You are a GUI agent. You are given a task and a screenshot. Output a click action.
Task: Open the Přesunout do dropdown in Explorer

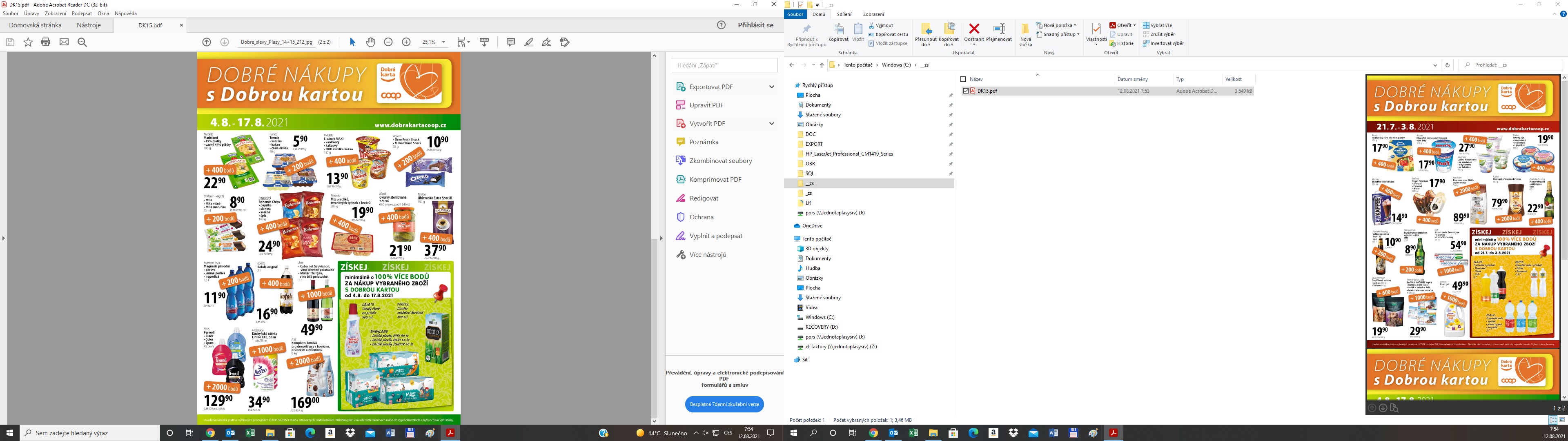click(x=926, y=35)
